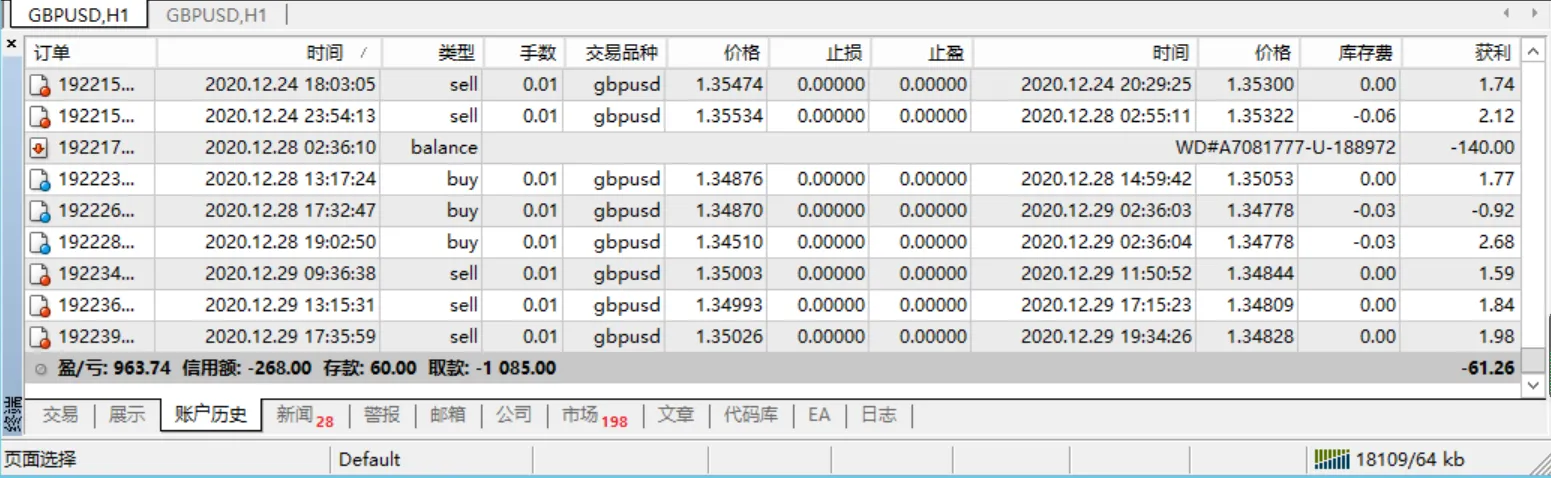Click order icon in 2020.12.24 18:03:05 sell row
Image resolution: width=1551 pixels, height=478 pixels.
pos(41,85)
